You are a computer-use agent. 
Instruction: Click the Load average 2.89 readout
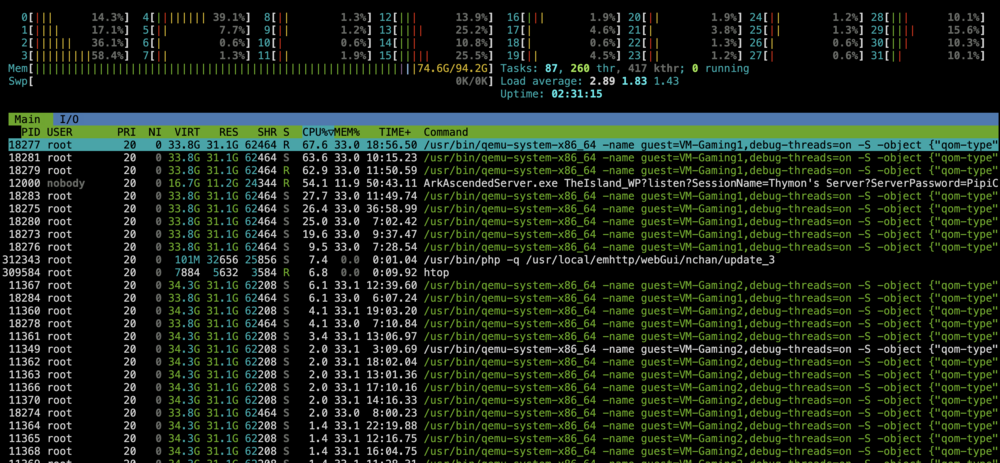pos(590,81)
